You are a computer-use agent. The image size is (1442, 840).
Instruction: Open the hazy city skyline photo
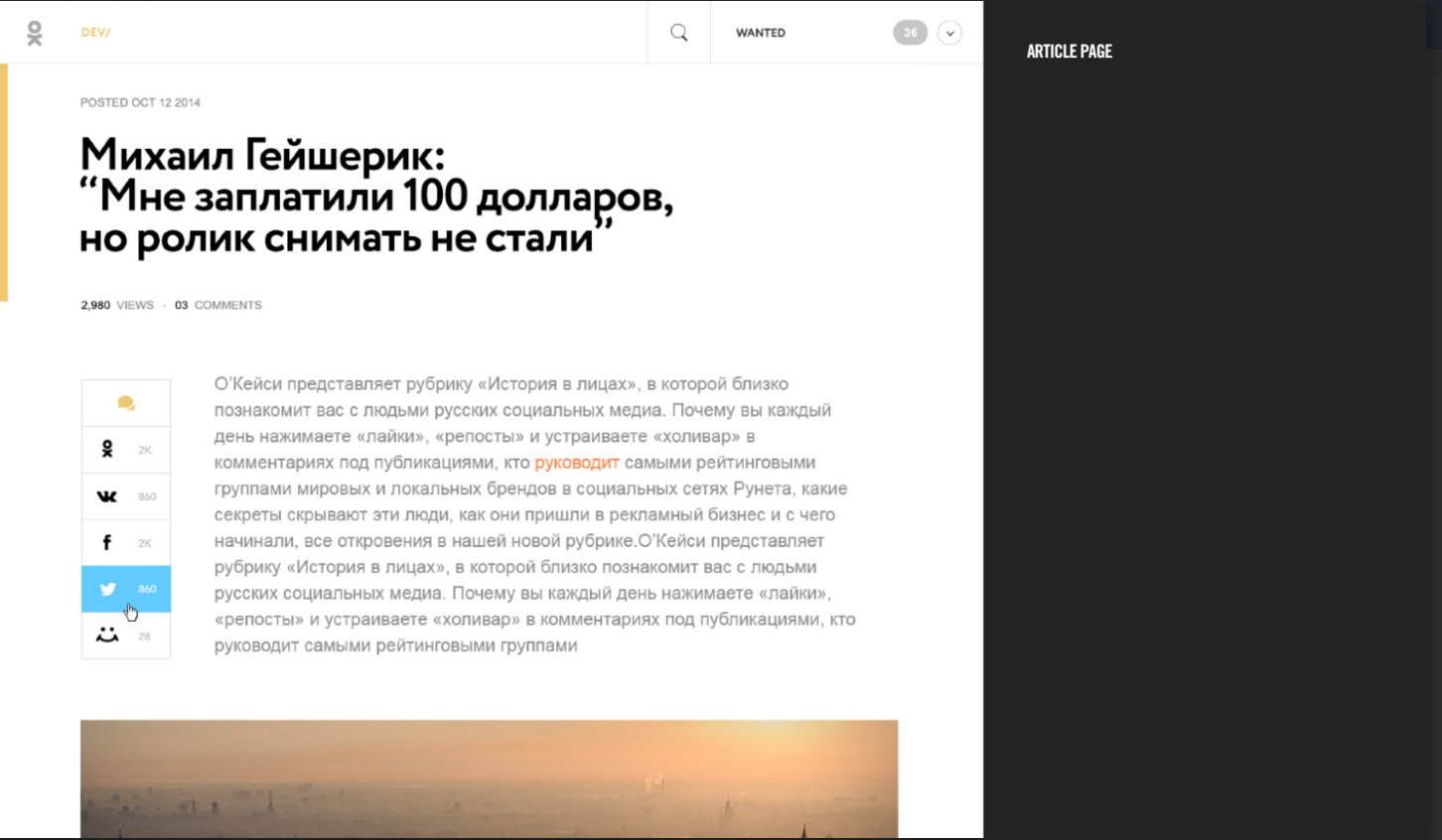tap(489, 778)
